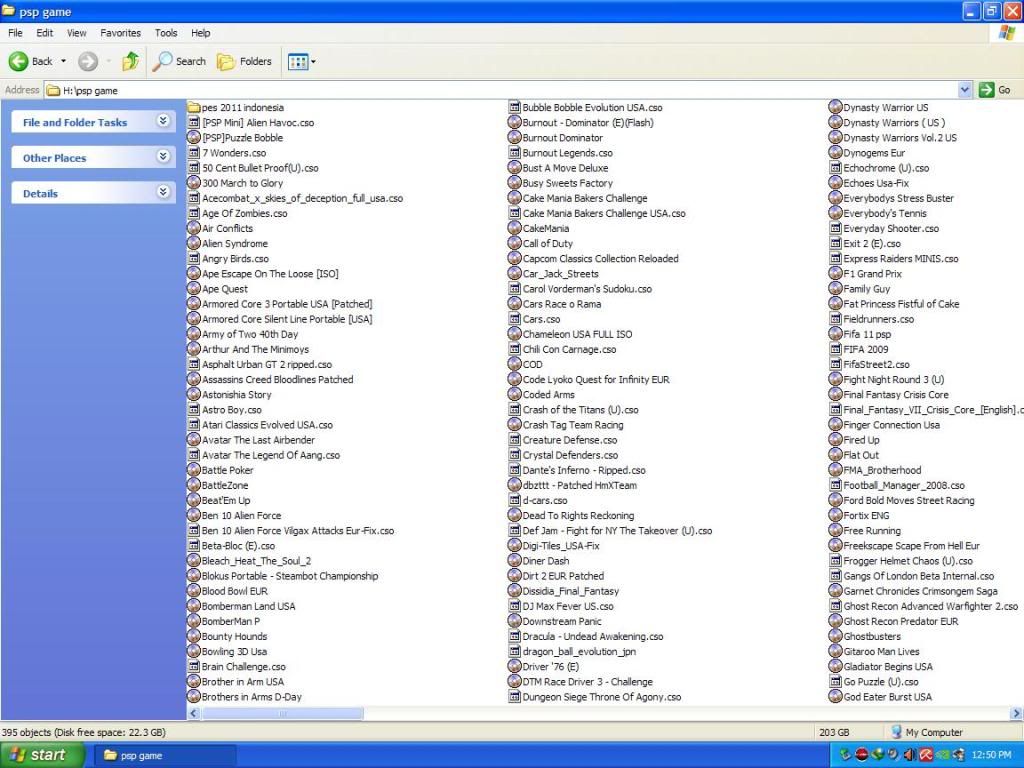
Task: Click the Burnout Legends.cso file icon
Action: [x=515, y=153]
